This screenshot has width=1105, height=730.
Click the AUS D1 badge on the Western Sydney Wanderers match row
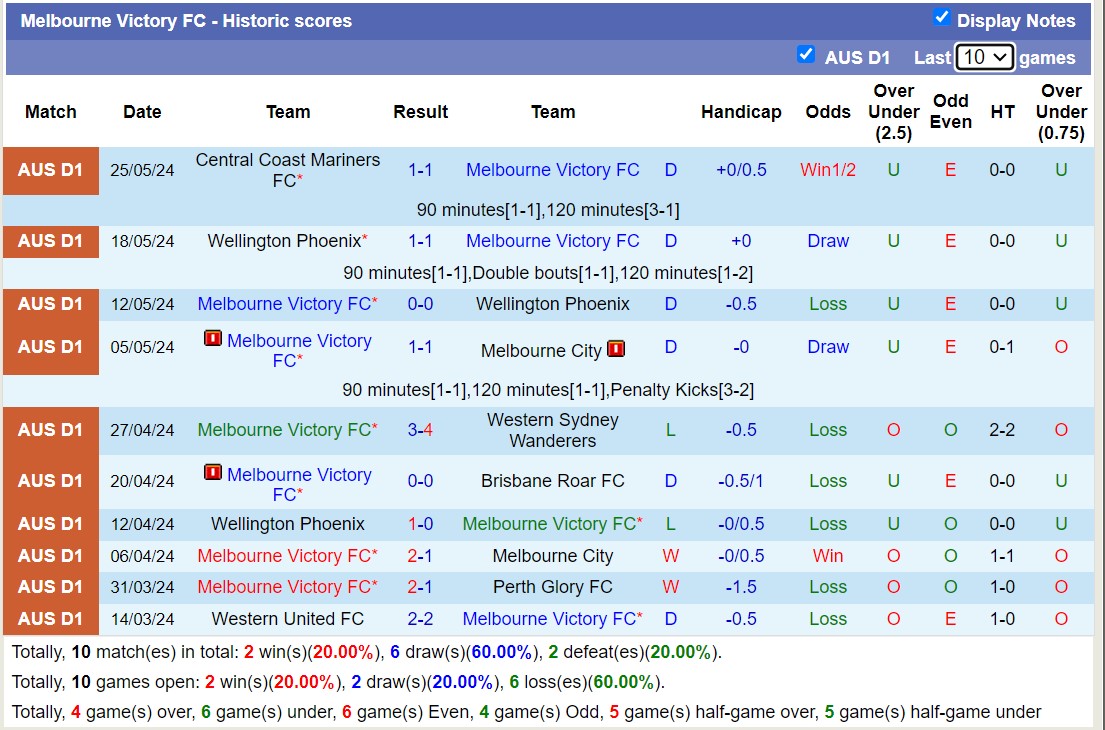tap(50, 430)
